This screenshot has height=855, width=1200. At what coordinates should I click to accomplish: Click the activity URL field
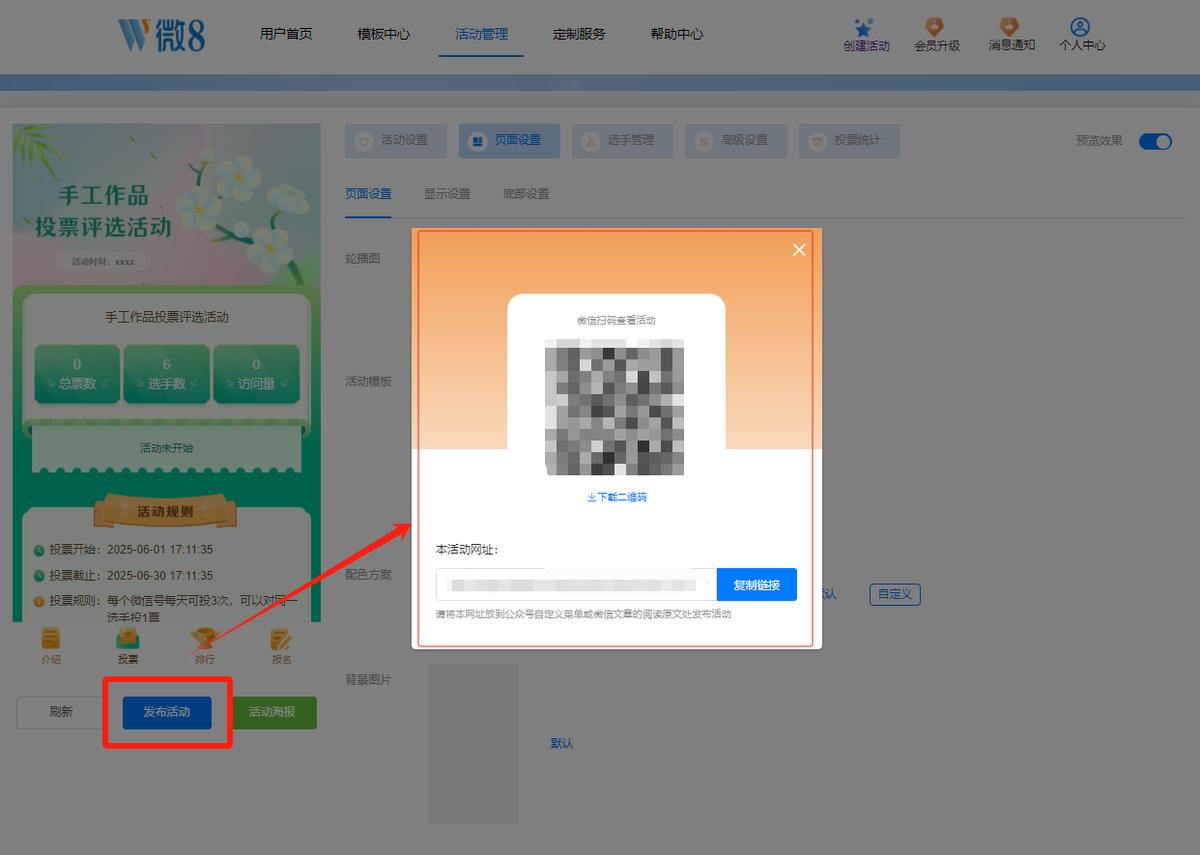[x=576, y=585]
